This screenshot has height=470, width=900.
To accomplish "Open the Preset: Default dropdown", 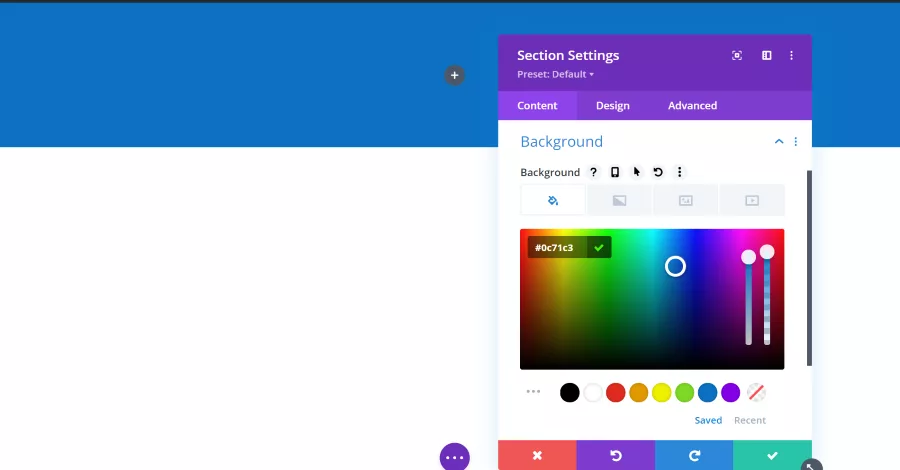I will pos(555,74).
